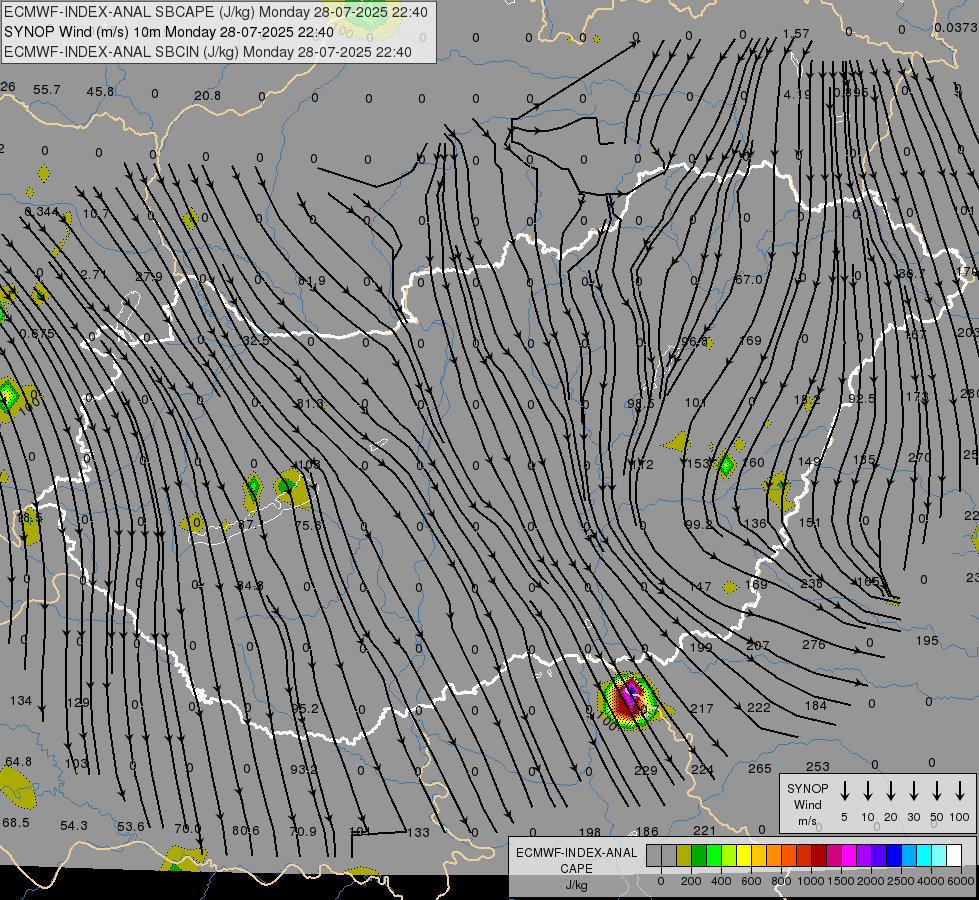Click the '1500' tick on CAPE scale
This screenshot has width=979, height=900.
(x=841, y=881)
